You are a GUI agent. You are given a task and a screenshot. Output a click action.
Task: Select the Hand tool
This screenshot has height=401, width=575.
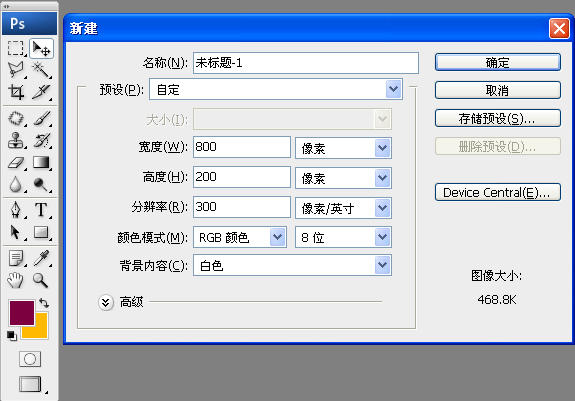tap(15, 280)
